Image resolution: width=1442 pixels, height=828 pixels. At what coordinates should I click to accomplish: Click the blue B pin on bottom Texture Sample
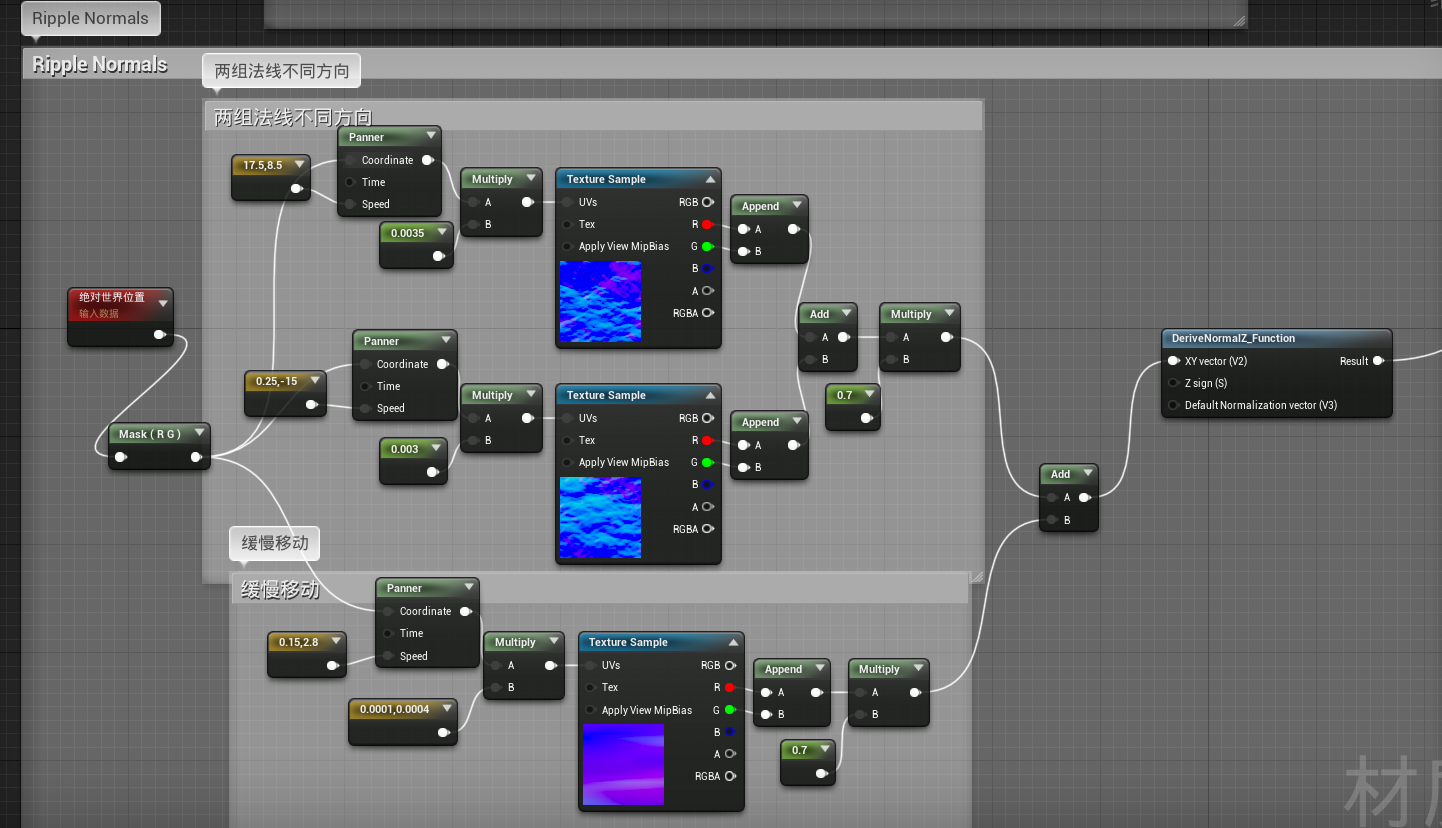pos(733,732)
